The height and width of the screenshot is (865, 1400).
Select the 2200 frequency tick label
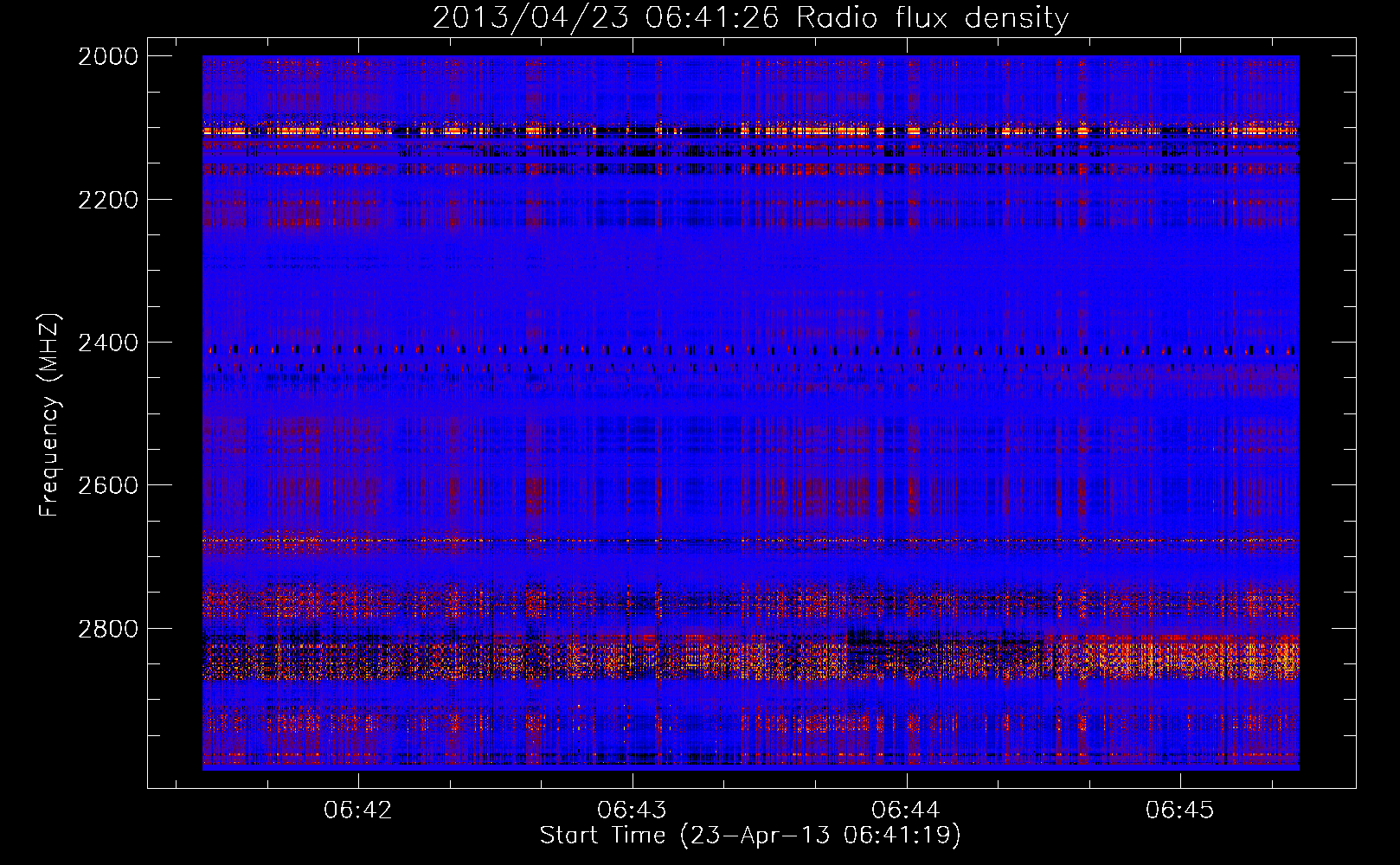coord(108,200)
